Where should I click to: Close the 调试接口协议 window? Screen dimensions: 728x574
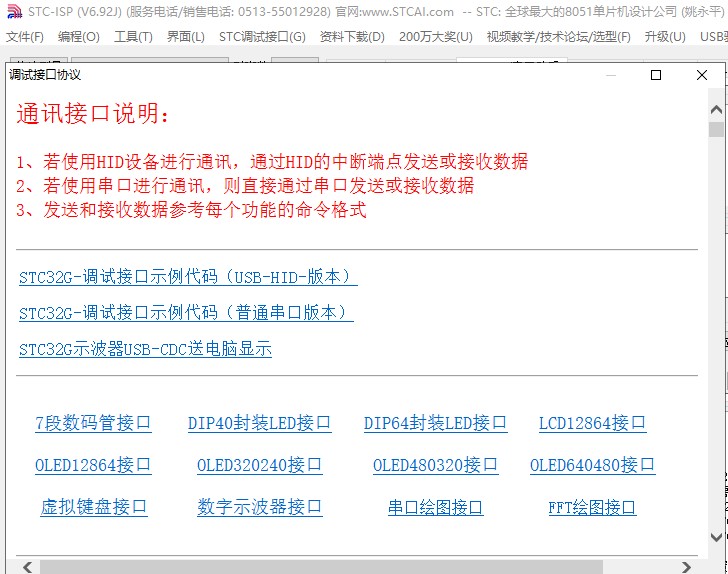pos(702,75)
